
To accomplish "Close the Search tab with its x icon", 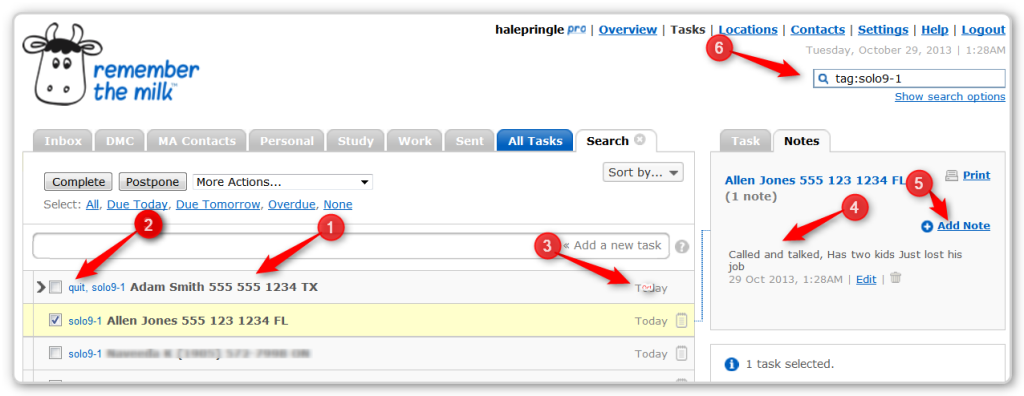I will click(640, 140).
